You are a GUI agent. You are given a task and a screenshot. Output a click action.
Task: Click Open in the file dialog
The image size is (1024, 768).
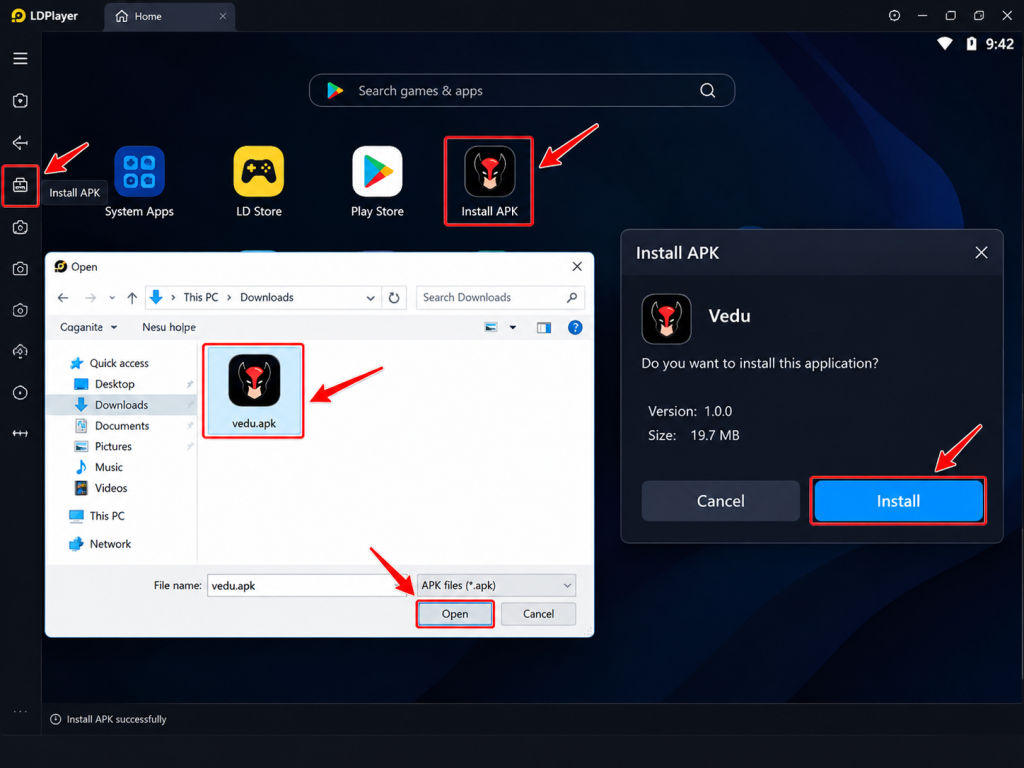pyautogui.click(x=455, y=614)
